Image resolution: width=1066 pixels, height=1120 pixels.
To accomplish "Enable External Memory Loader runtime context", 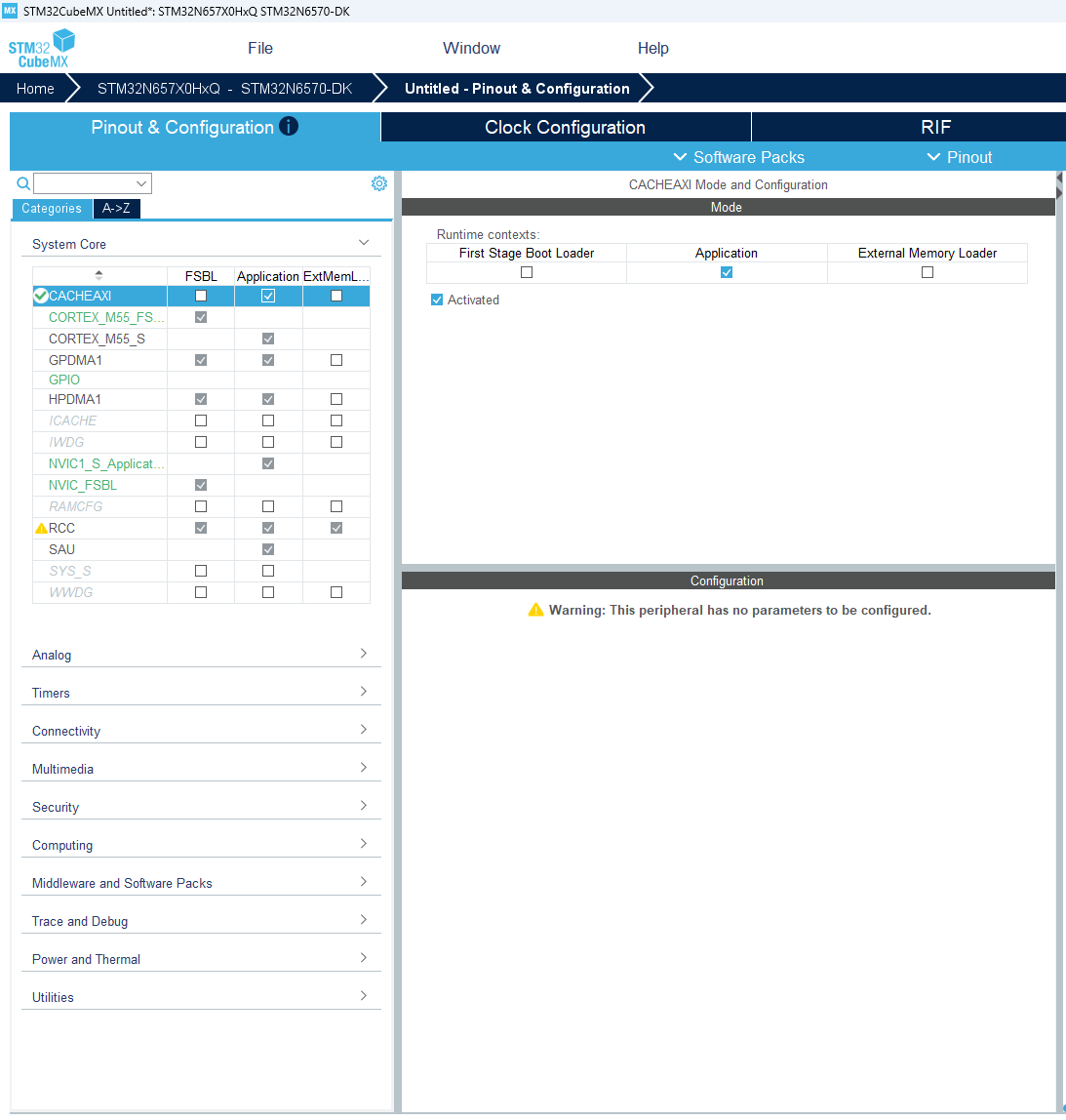I will tap(927, 272).
